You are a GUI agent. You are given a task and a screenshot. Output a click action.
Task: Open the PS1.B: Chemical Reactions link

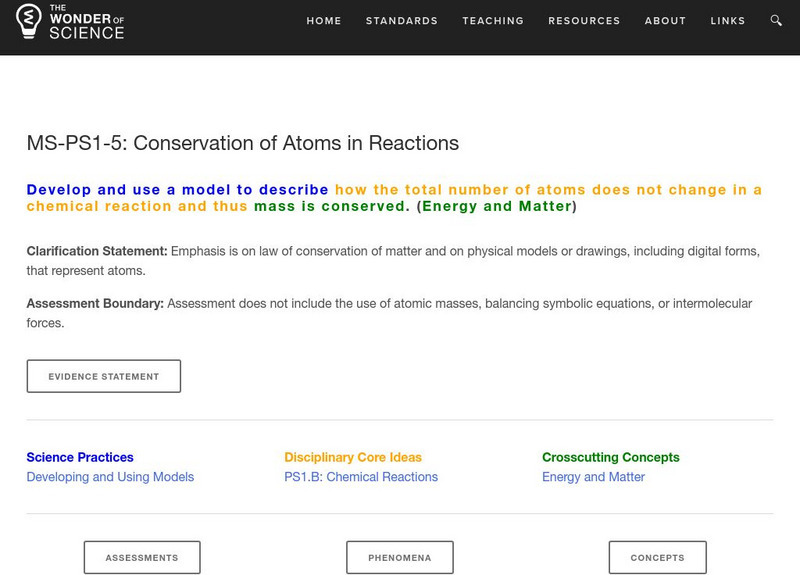361,477
